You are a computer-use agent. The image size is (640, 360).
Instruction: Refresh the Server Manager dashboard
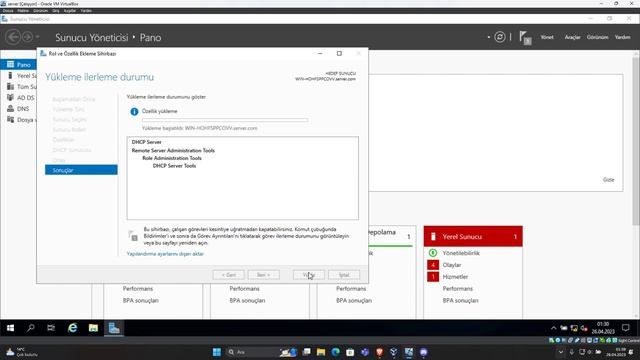coord(500,37)
